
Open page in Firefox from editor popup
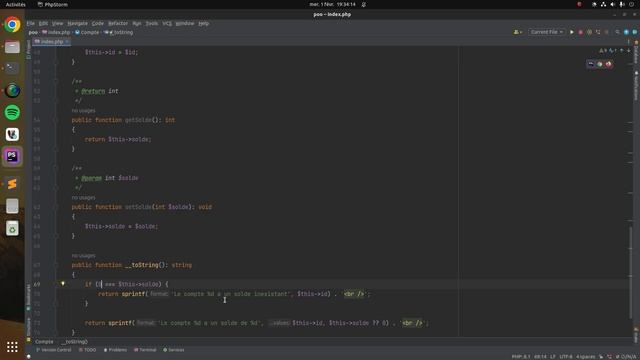(x=609, y=64)
